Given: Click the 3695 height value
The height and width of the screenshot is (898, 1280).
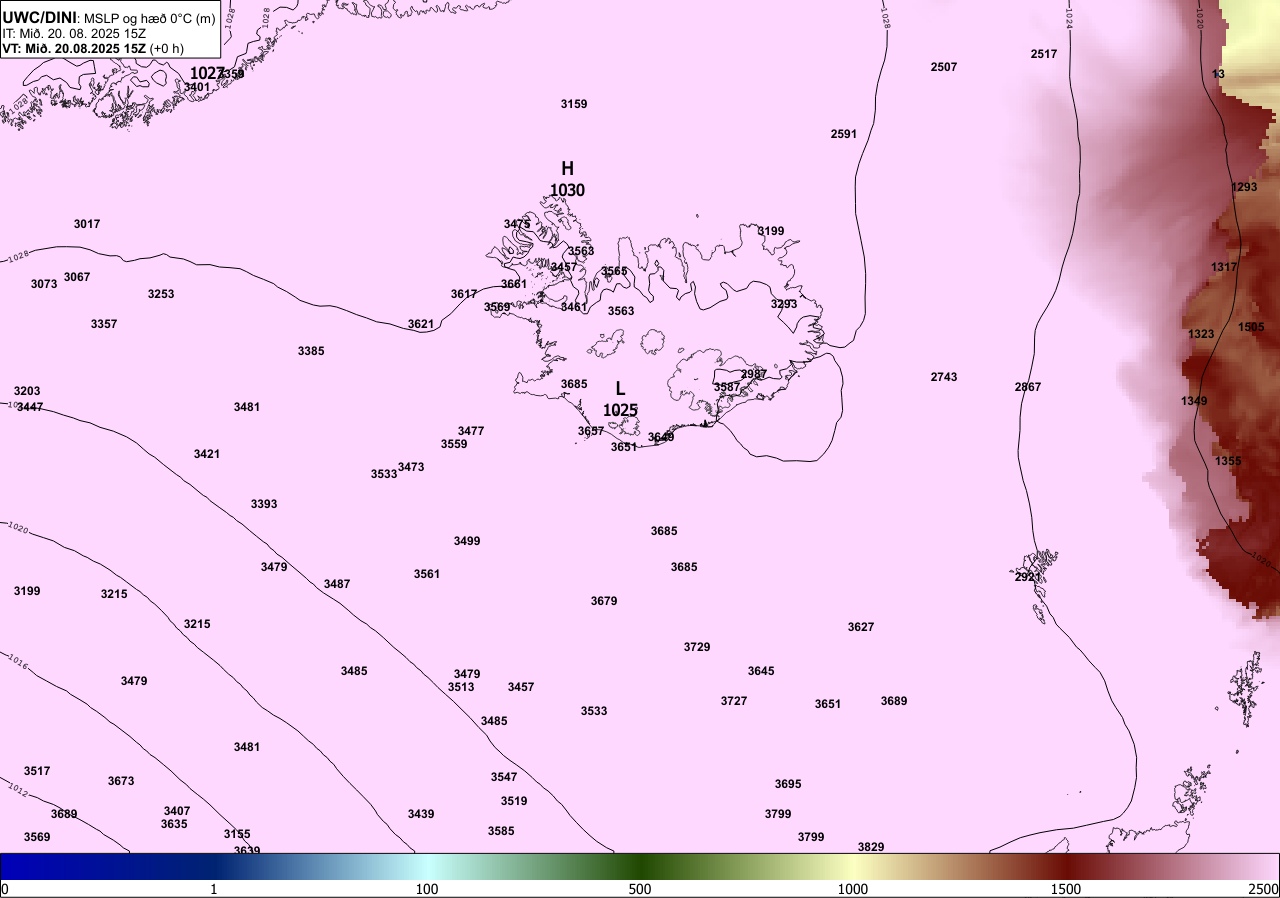Looking at the screenshot, I should coord(788,784).
